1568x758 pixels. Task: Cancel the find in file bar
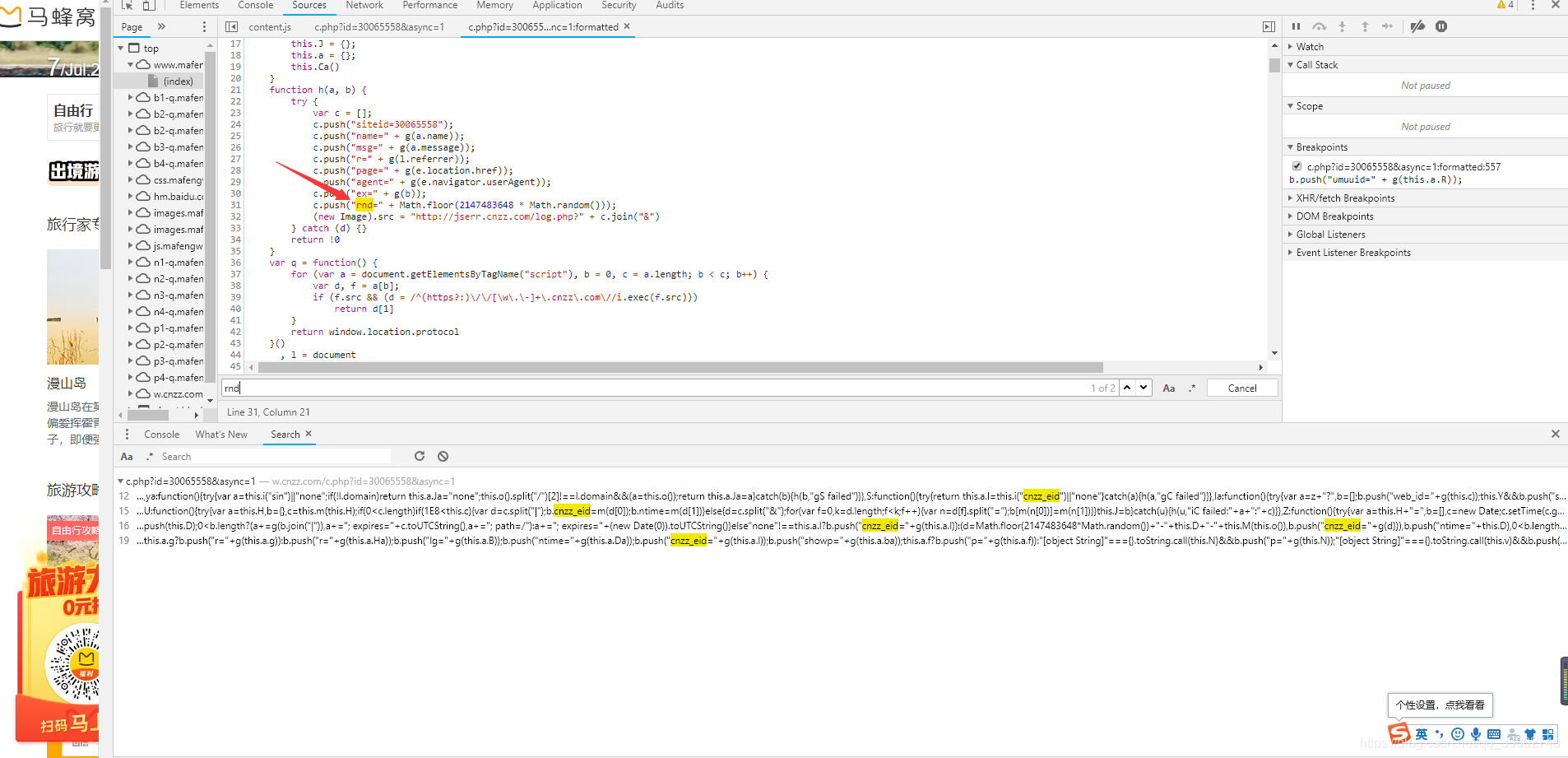[x=1242, y=388]
